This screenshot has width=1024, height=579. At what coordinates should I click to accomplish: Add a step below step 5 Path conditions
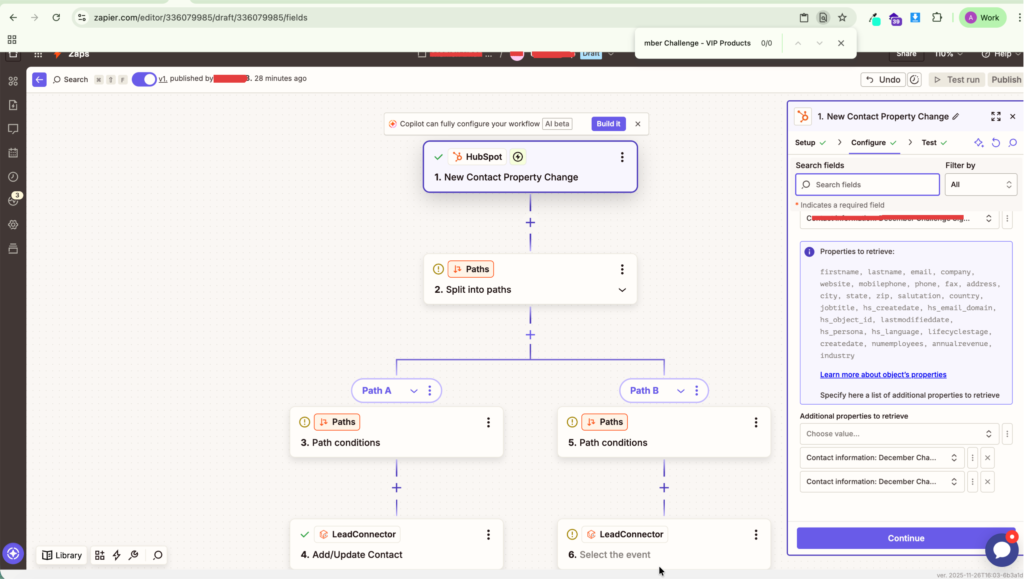pyautogui.click(x=664, y=488)
